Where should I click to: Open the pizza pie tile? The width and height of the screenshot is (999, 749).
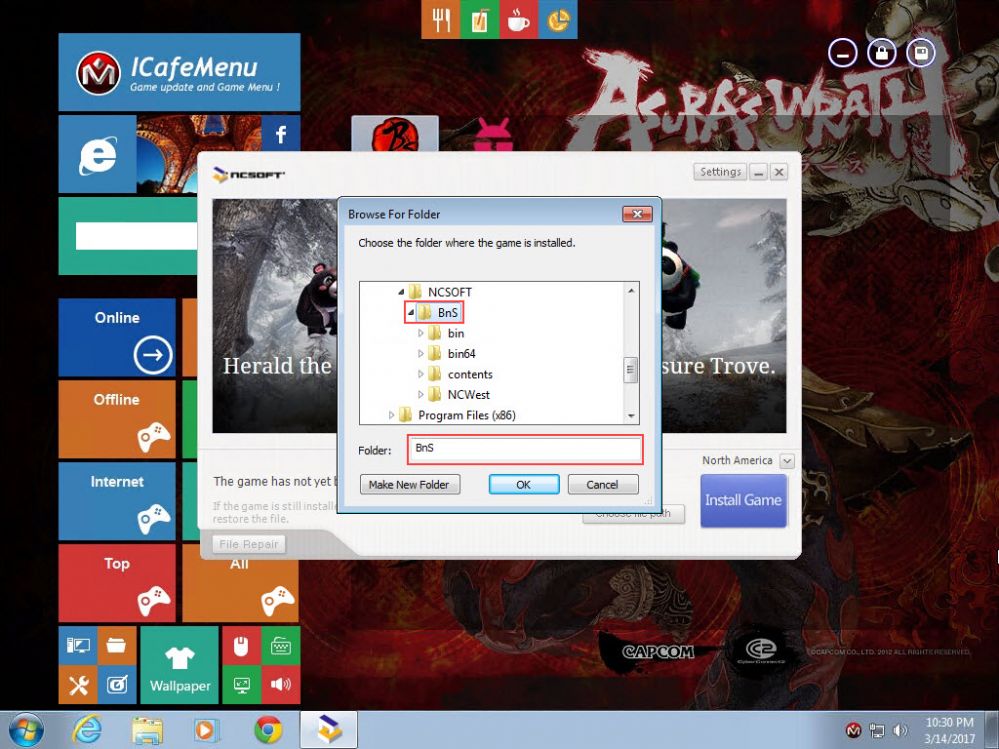pyautogui.click(x=557, y=19)
